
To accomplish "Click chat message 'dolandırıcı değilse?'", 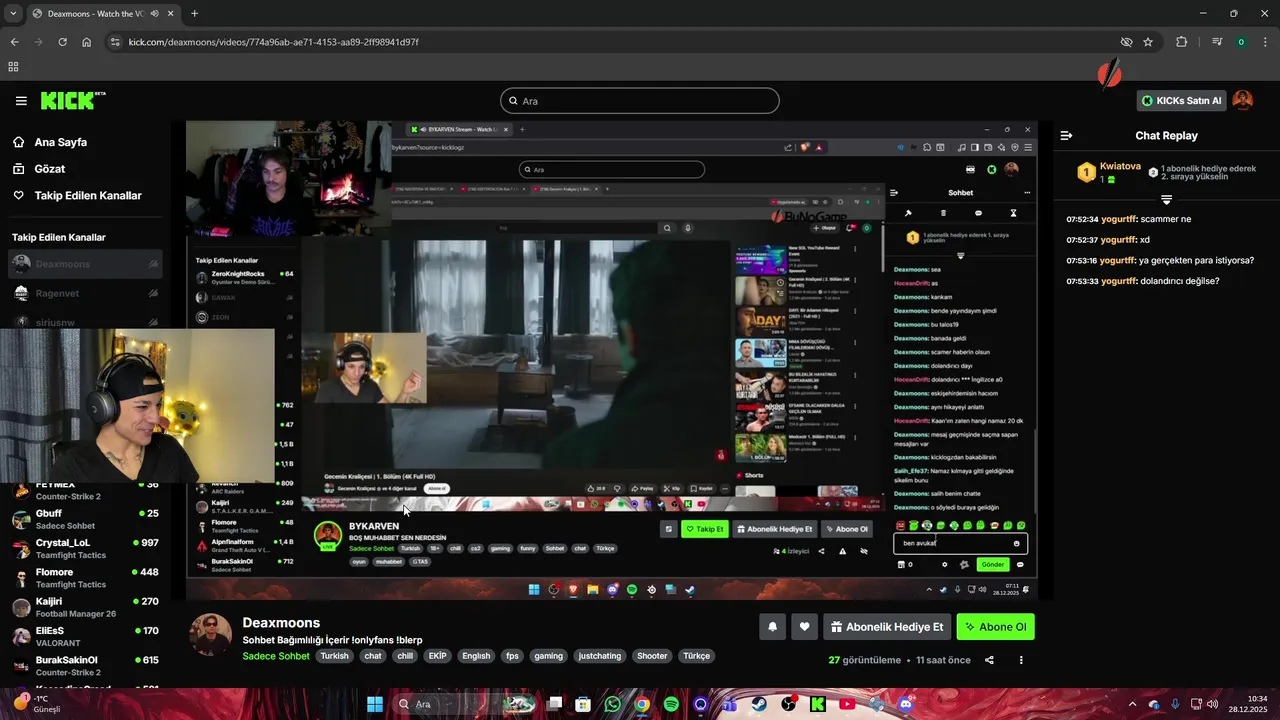I will pos(1179,281).
